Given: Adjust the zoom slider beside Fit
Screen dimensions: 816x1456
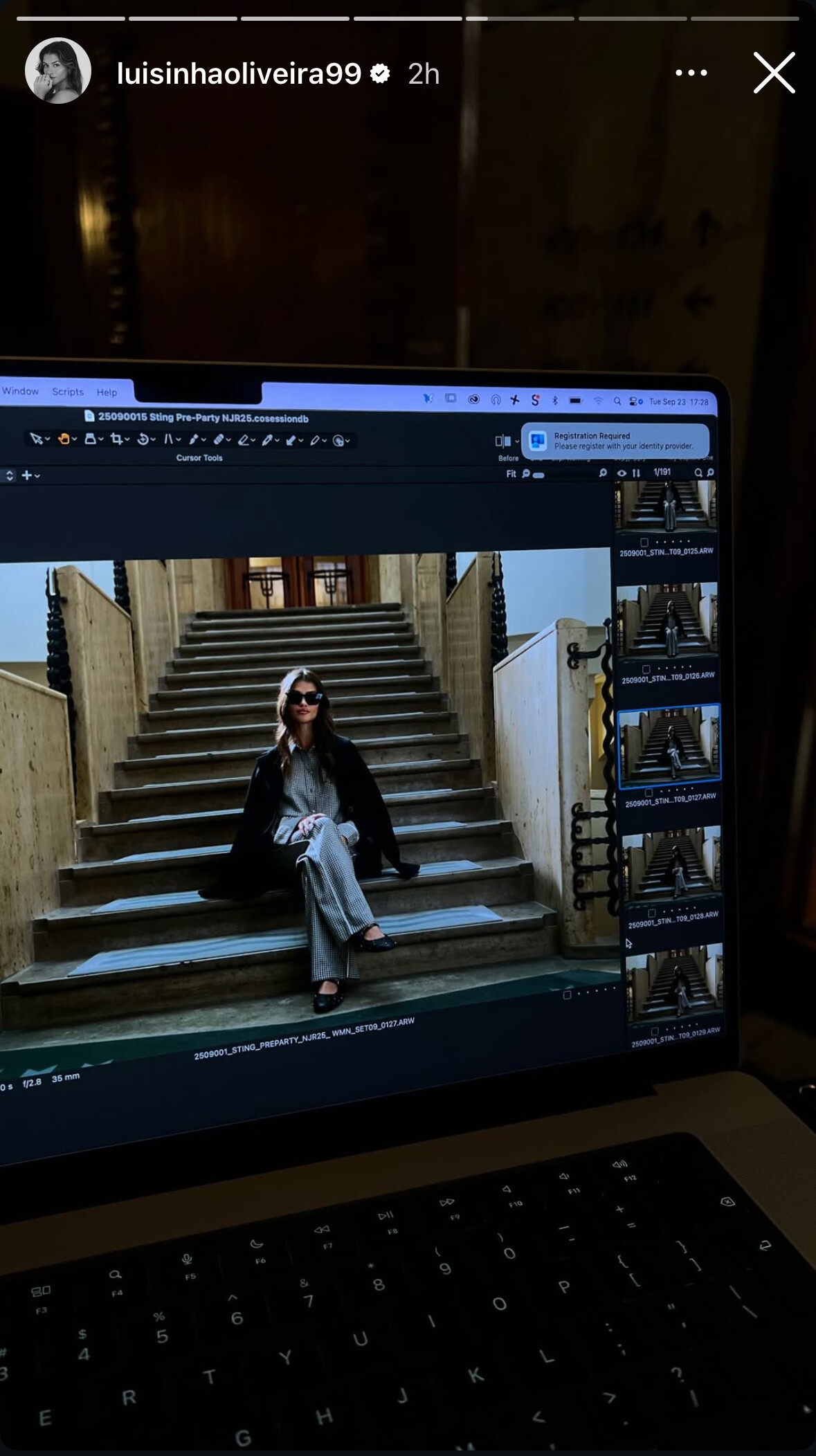Looking at the screenshot, I should pyautogui.click(x=538, y=475).
